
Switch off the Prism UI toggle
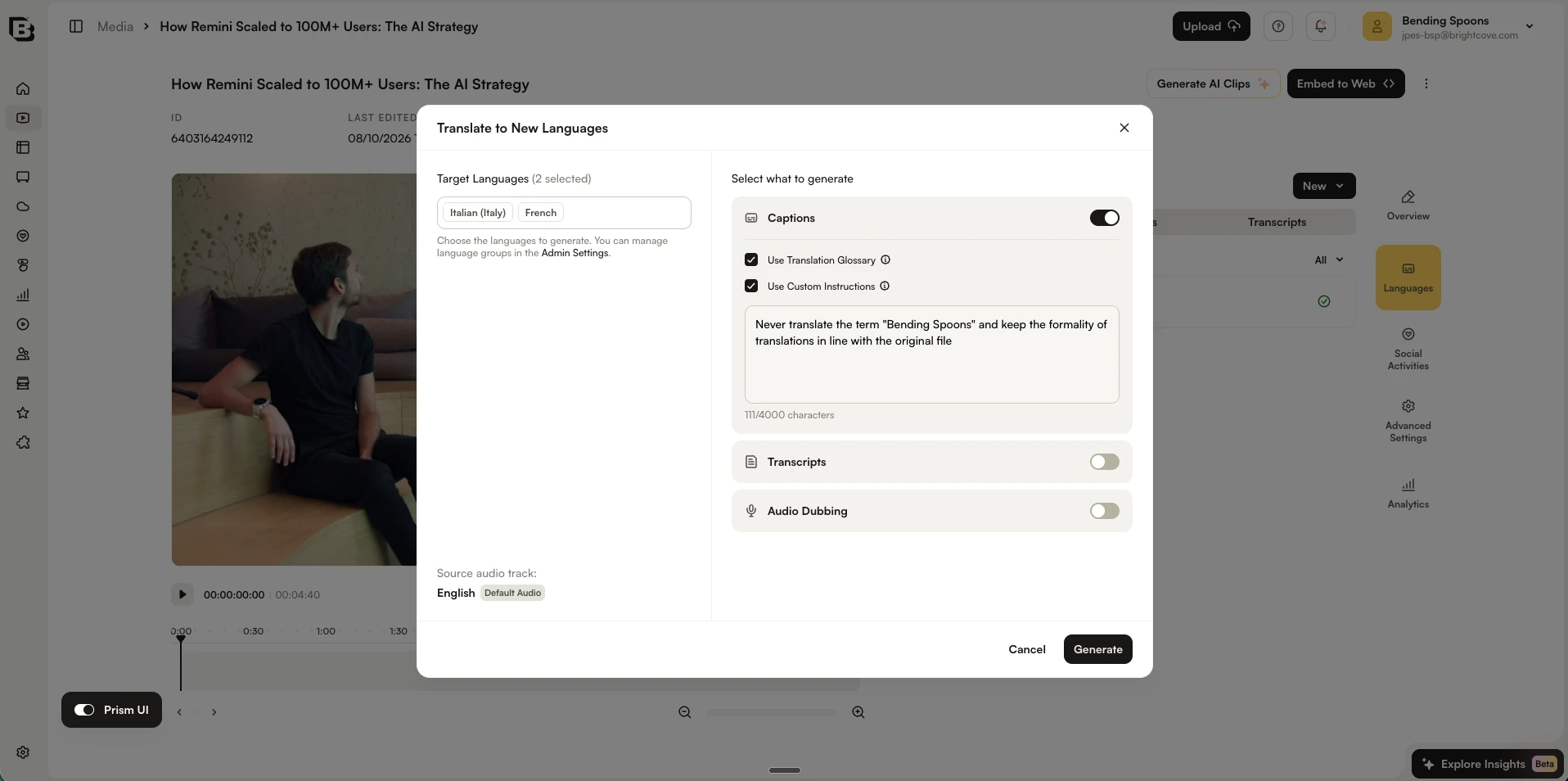pos(84,710)
